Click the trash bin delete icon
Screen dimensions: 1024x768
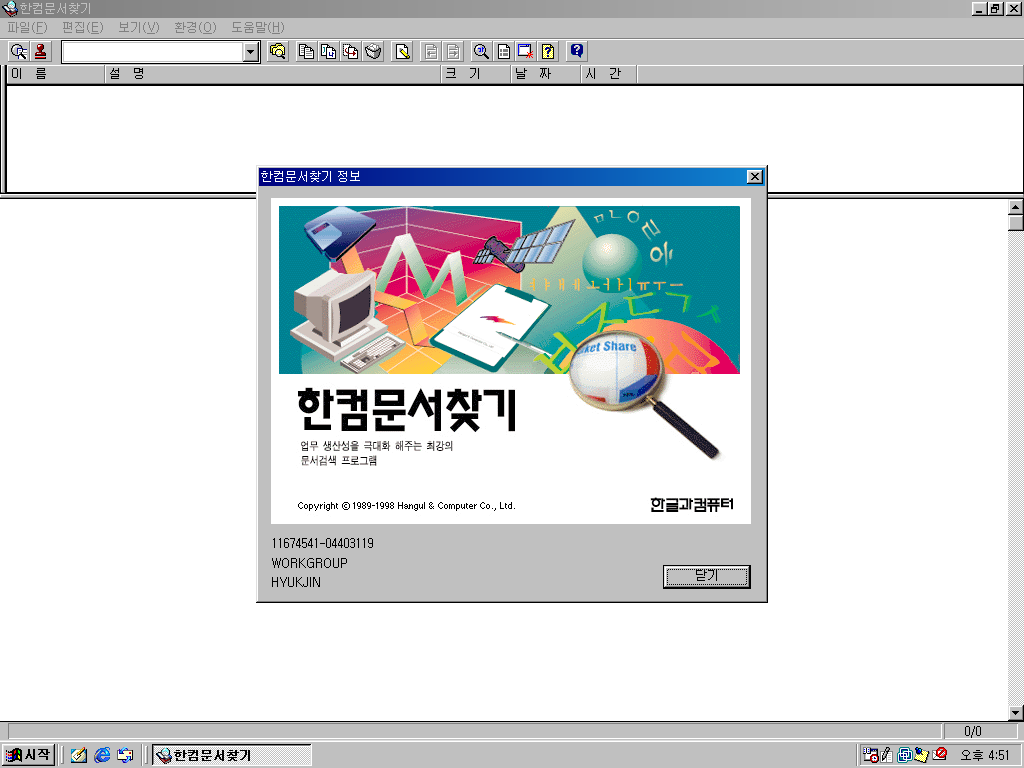[x=373, y=52]
